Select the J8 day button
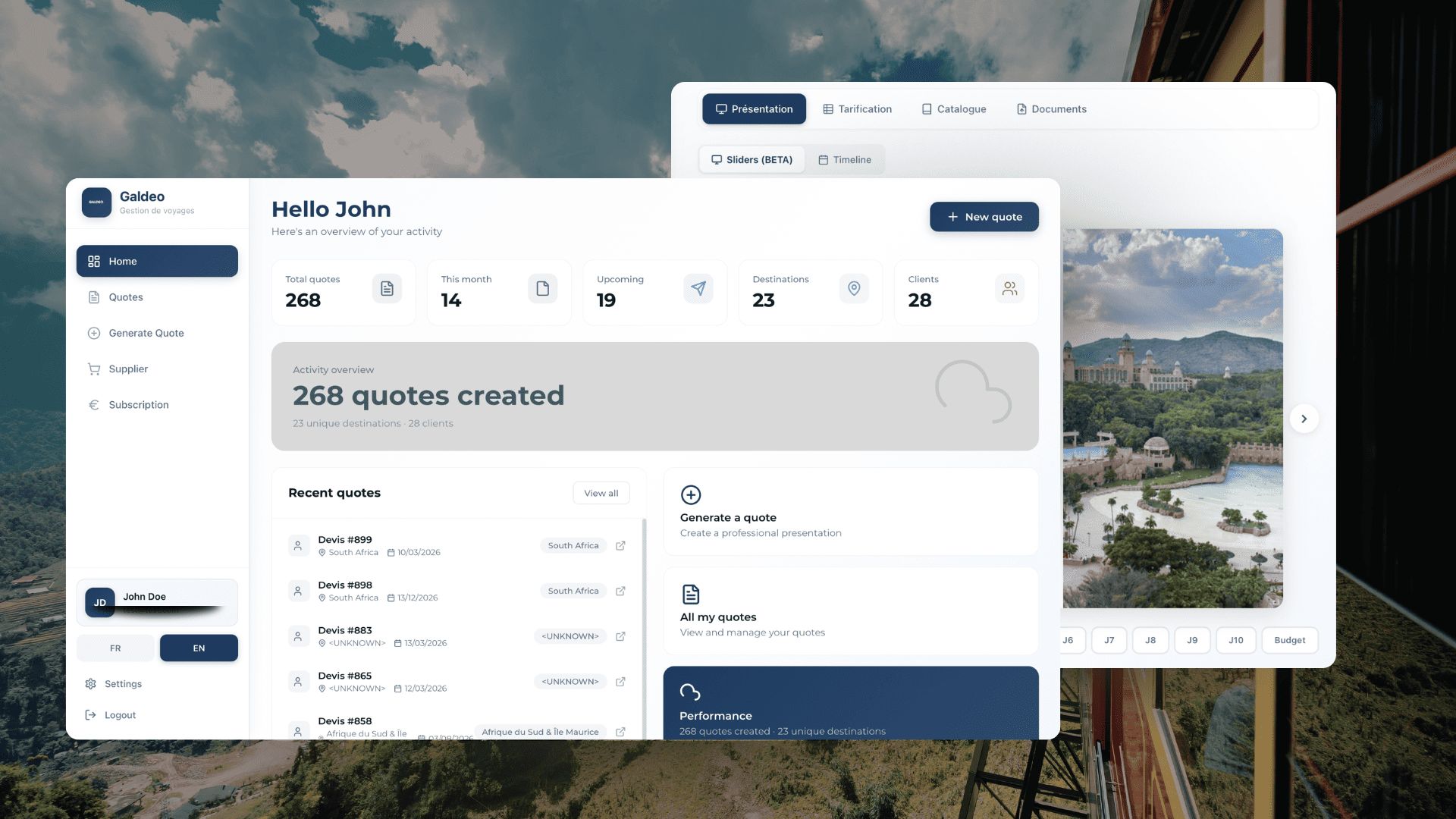The height and width of the screenshot is (819, 1456). click(1150, 641)
